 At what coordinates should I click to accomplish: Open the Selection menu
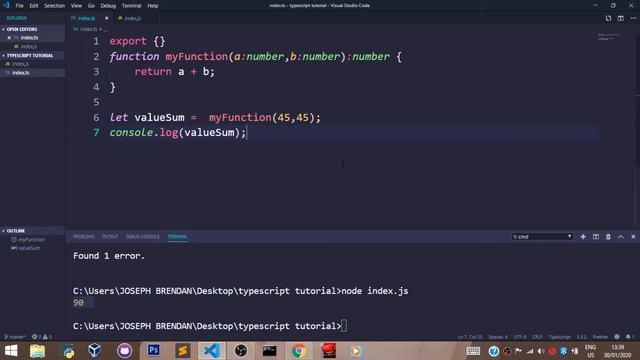click(x=54, y=6)
